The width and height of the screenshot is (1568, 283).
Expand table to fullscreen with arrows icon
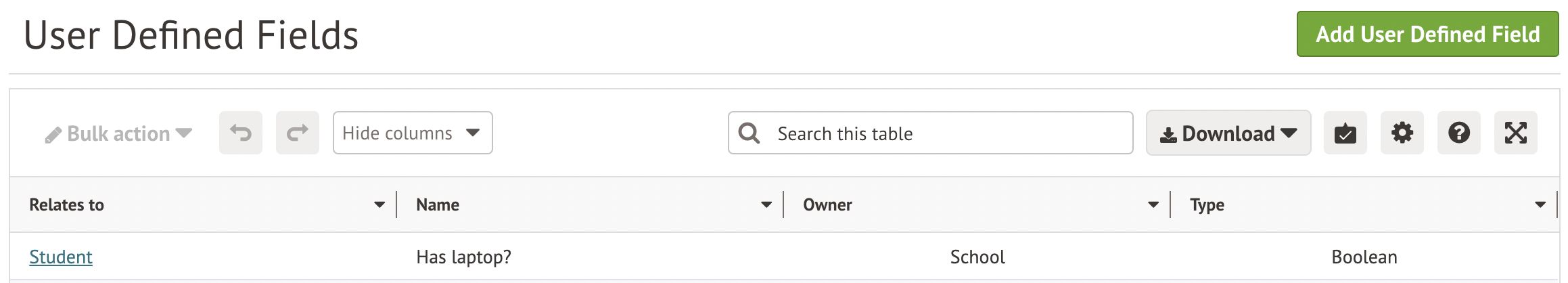click(x=1515, y=133)
